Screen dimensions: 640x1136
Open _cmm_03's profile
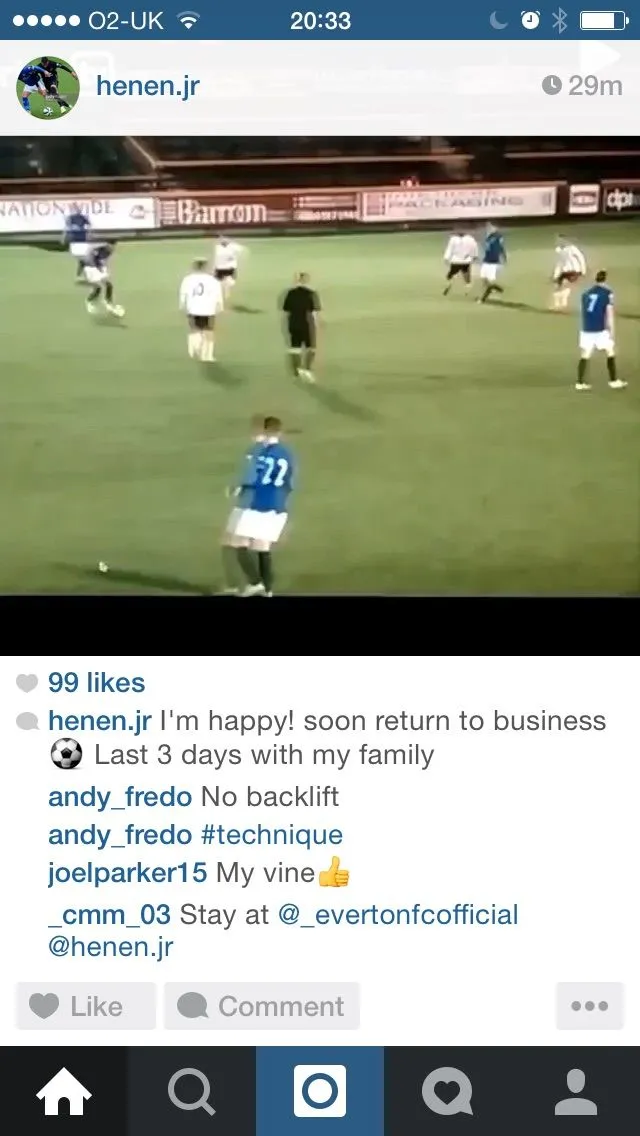click(109, 914)
